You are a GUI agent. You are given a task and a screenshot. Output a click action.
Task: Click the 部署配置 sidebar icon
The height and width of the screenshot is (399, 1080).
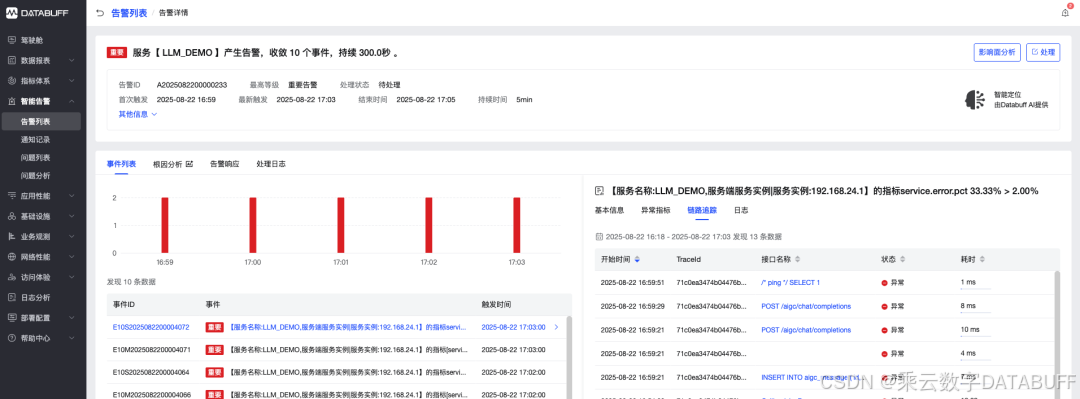[x=12, y=318]
